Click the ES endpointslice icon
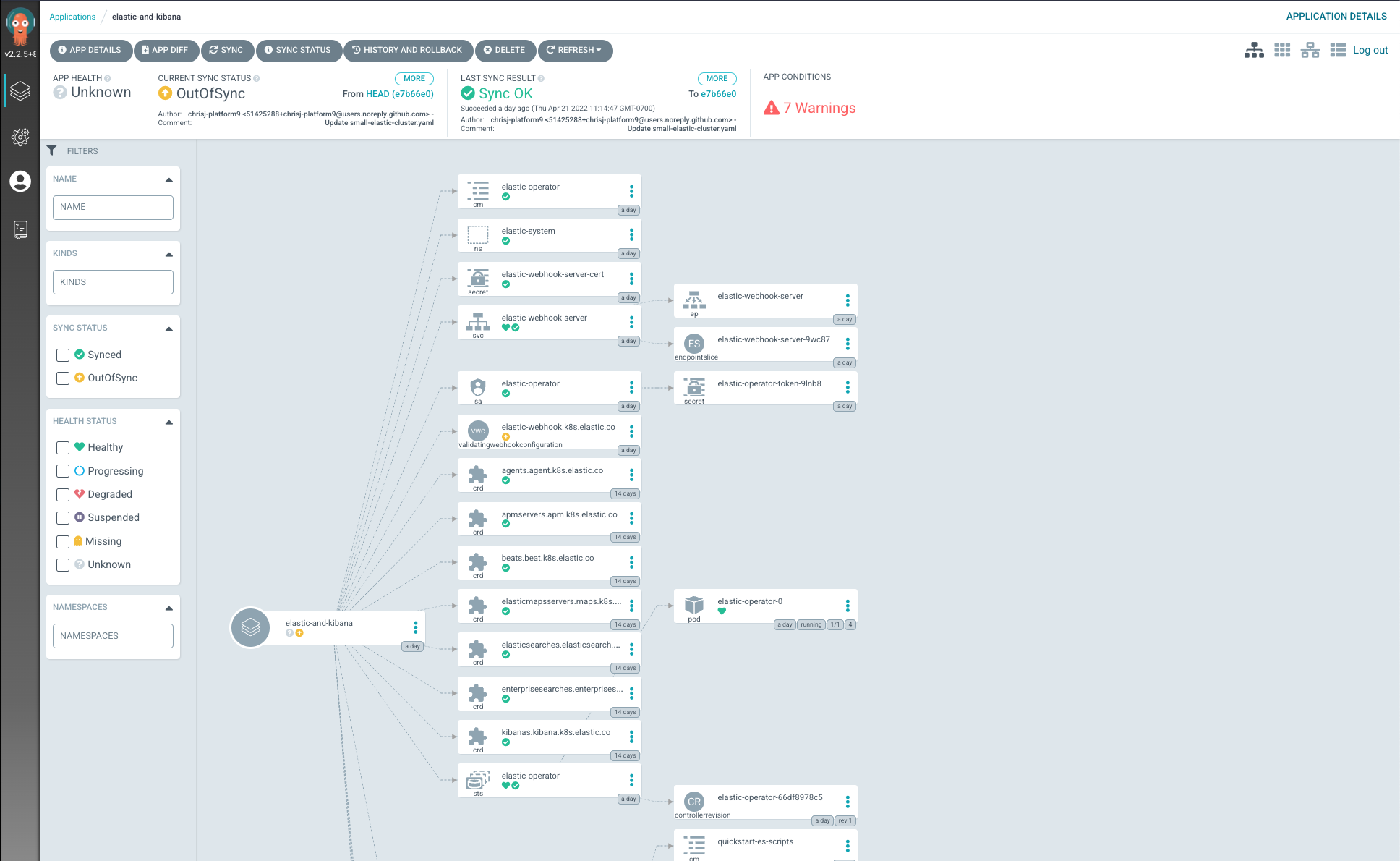This screenshot has height=861, width=1400. pyautogui.click(x=694, y=344)
